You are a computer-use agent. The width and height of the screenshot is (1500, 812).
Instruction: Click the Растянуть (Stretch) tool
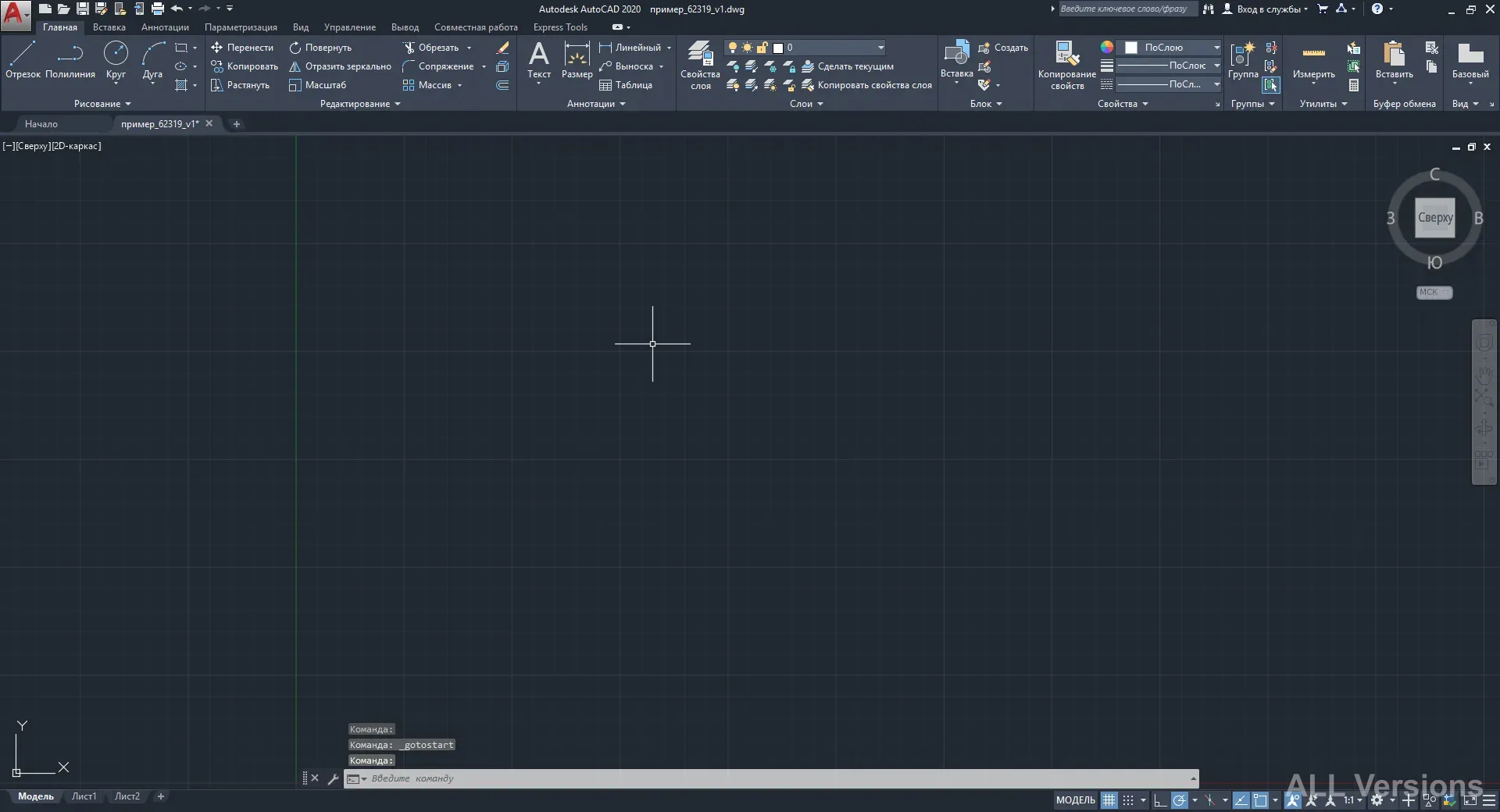241,85
